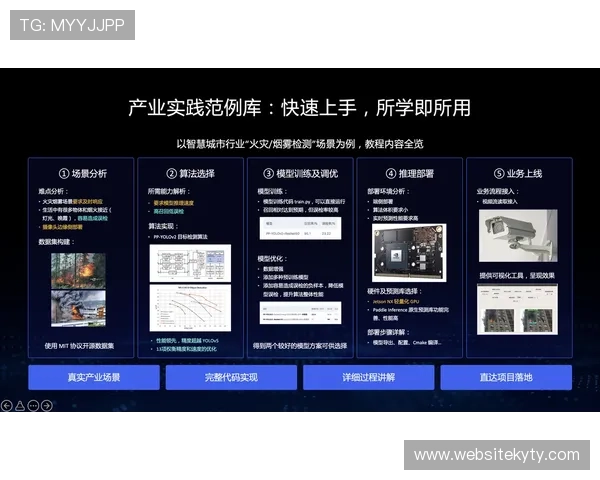Select bullet mentioning Paddle Inference

click(x=411, y=313)
